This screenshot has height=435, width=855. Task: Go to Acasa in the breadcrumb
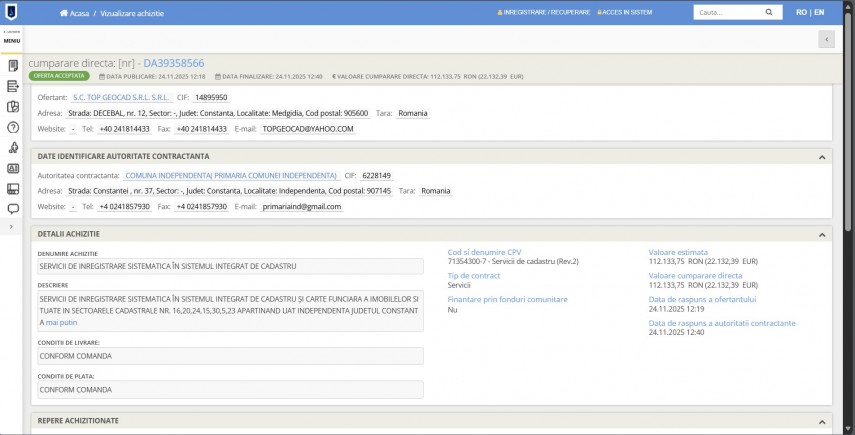(76, 13)
